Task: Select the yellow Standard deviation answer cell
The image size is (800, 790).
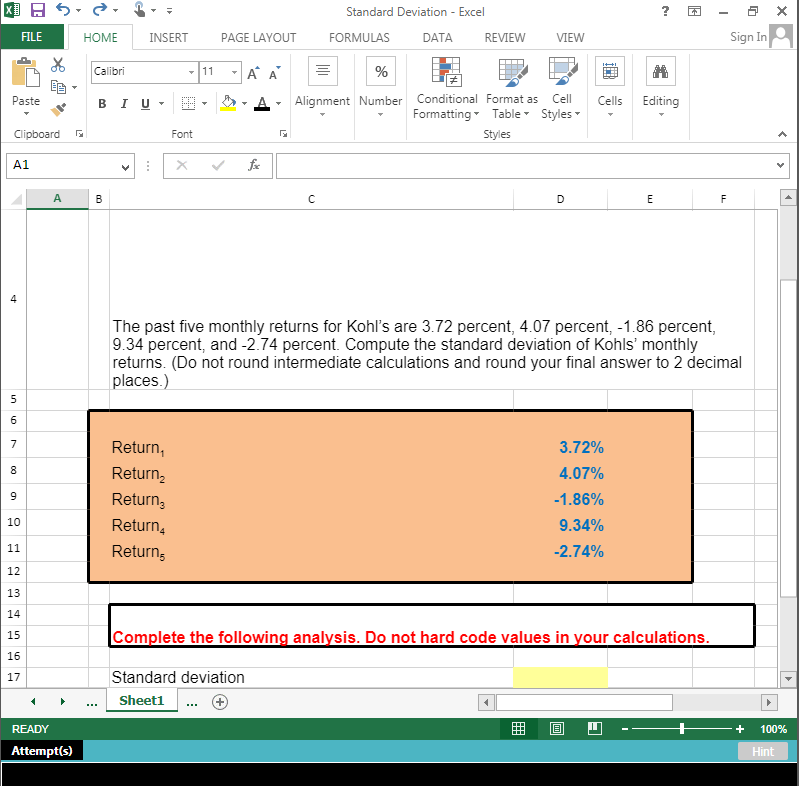Action: point(560,677)
